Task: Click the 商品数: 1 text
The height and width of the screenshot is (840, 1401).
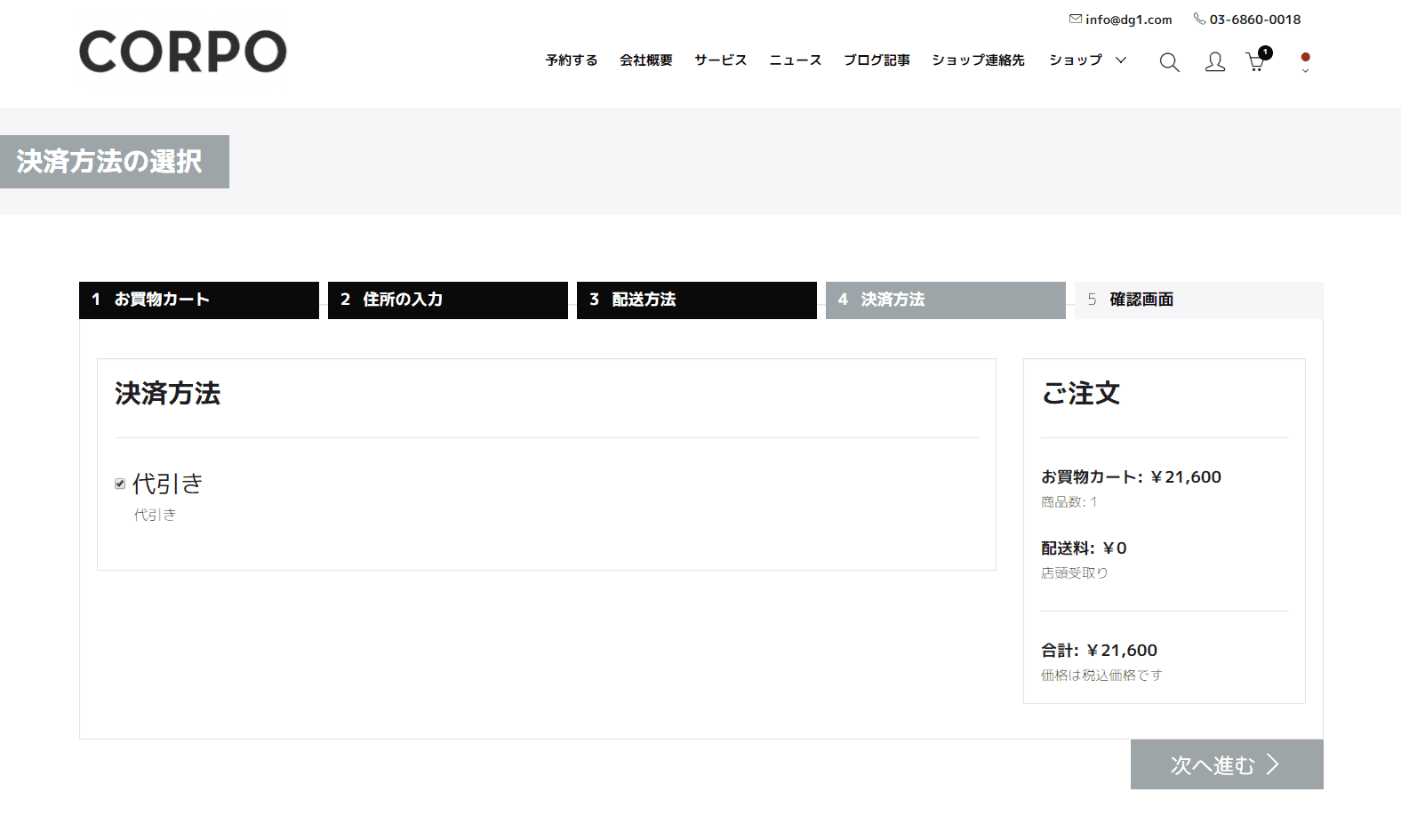Action: coord(1069,502)
